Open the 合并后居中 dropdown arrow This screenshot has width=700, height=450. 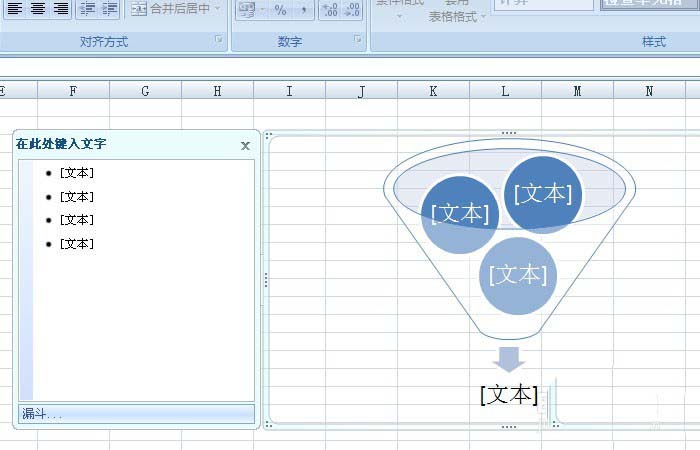pyautogui.click(x=218, y=8)
